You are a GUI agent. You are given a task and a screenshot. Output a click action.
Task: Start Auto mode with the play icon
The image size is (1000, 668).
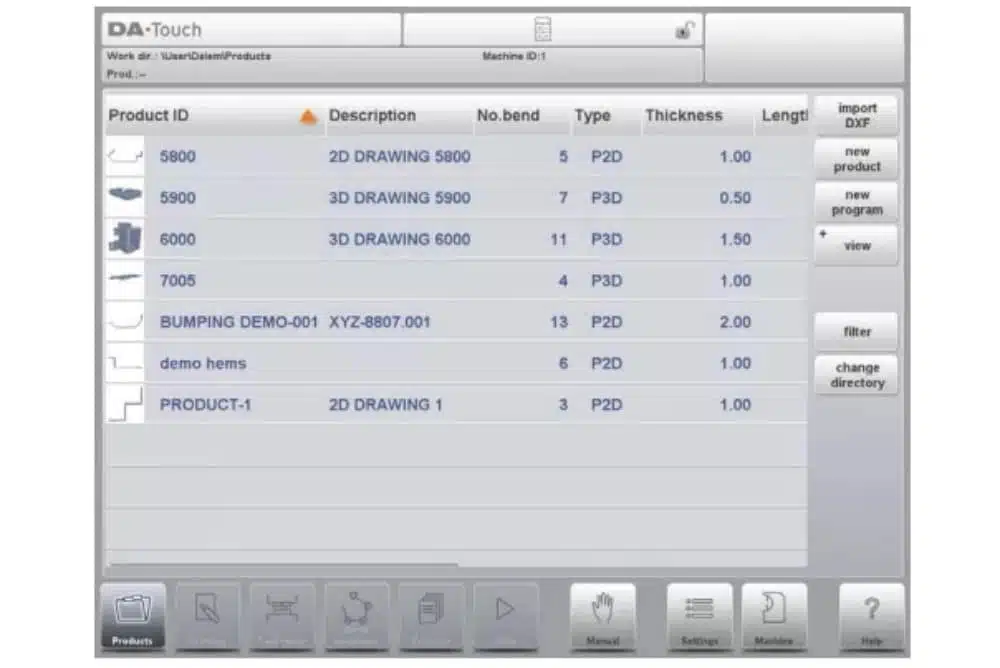pyautogui.click(x=506, y=616)
